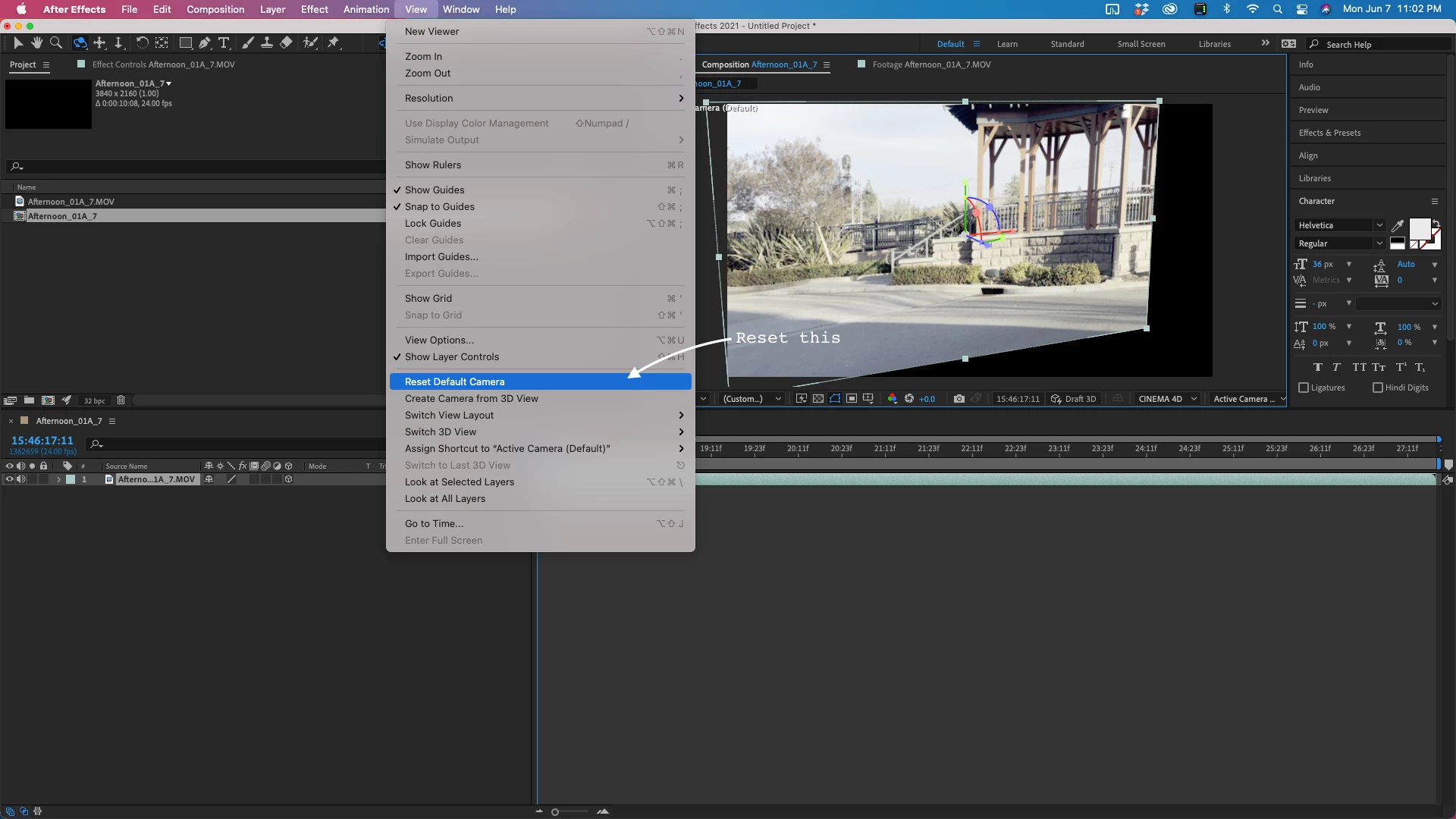Open the CINEMA 4D renderer dropdown
Screen dimensions: 1456x819
click(x=1168, y=399)
